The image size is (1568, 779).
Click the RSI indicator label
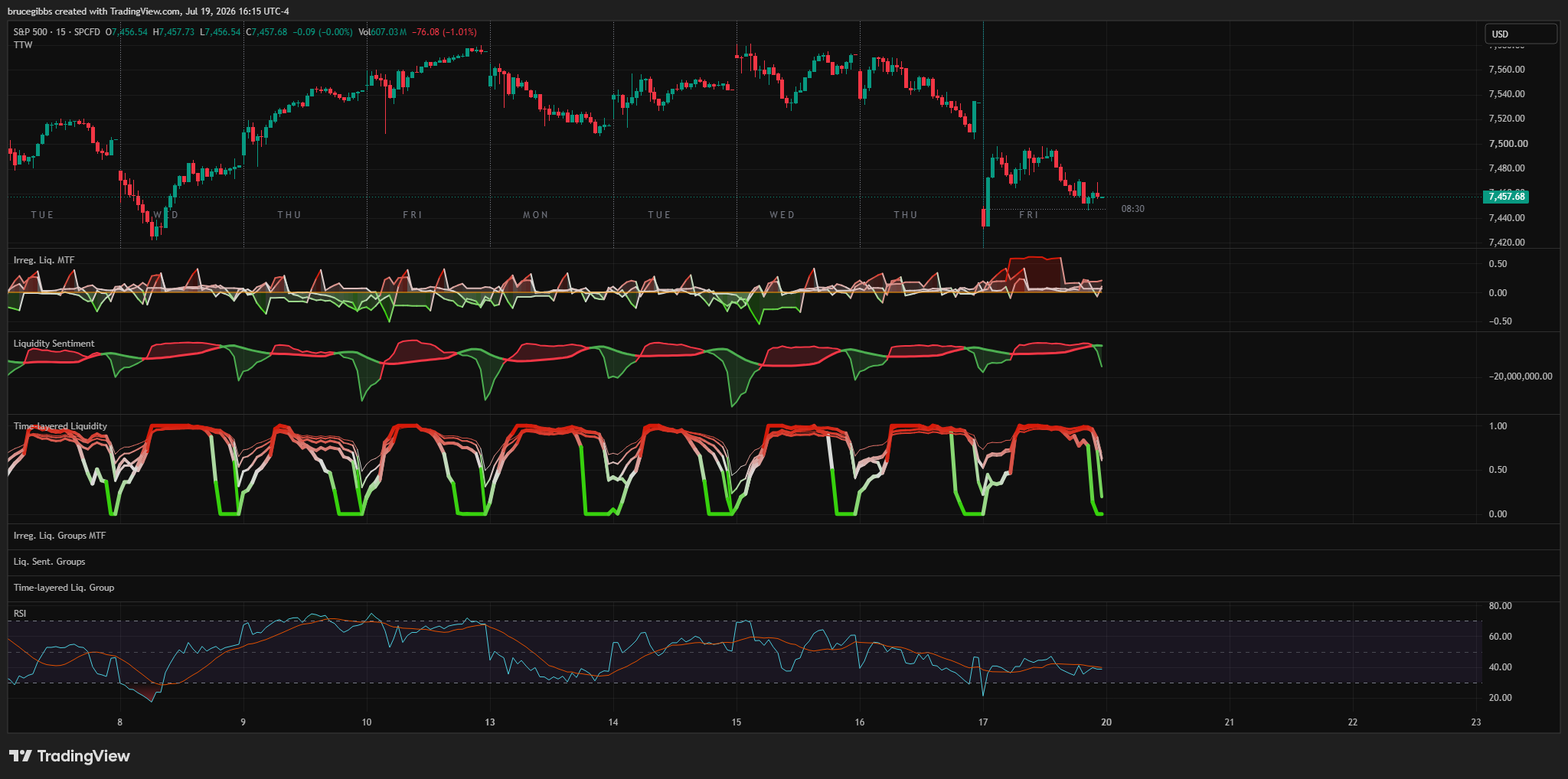point(20,614)
